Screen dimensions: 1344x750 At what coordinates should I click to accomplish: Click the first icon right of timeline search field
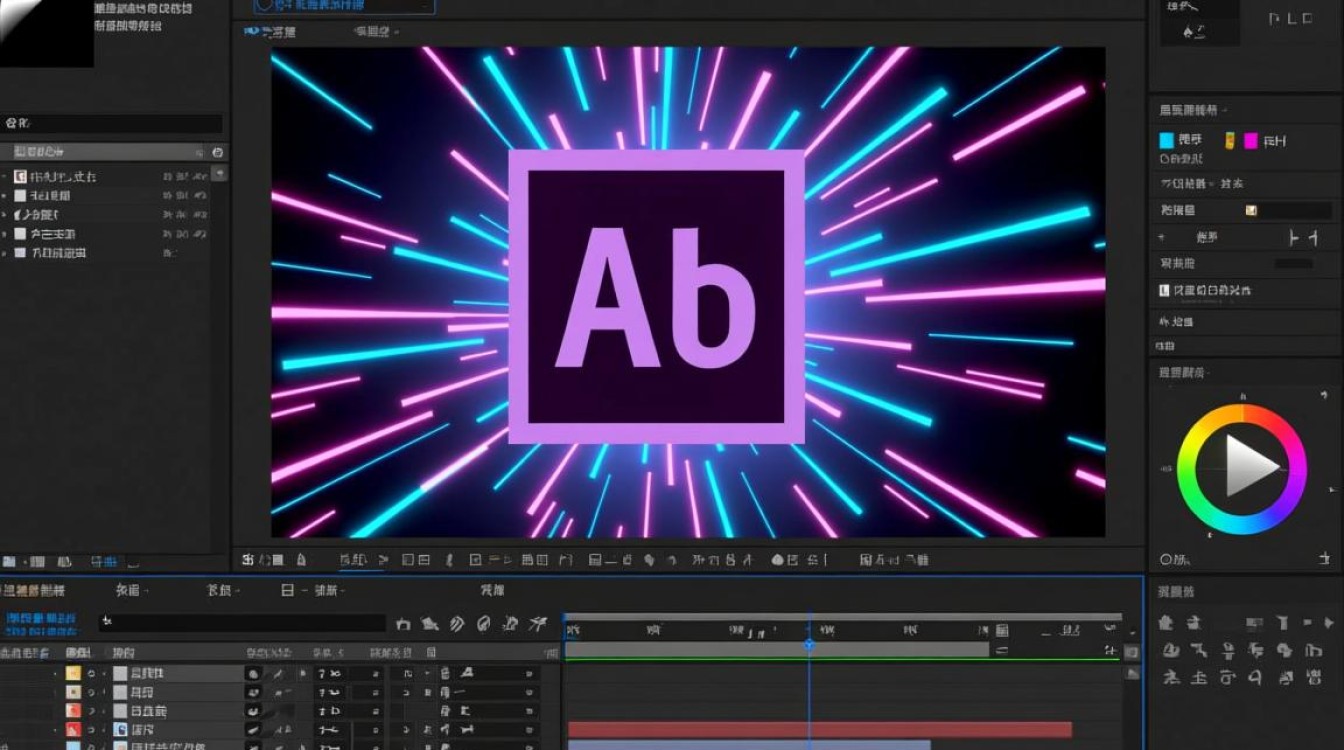coord(403,624)
